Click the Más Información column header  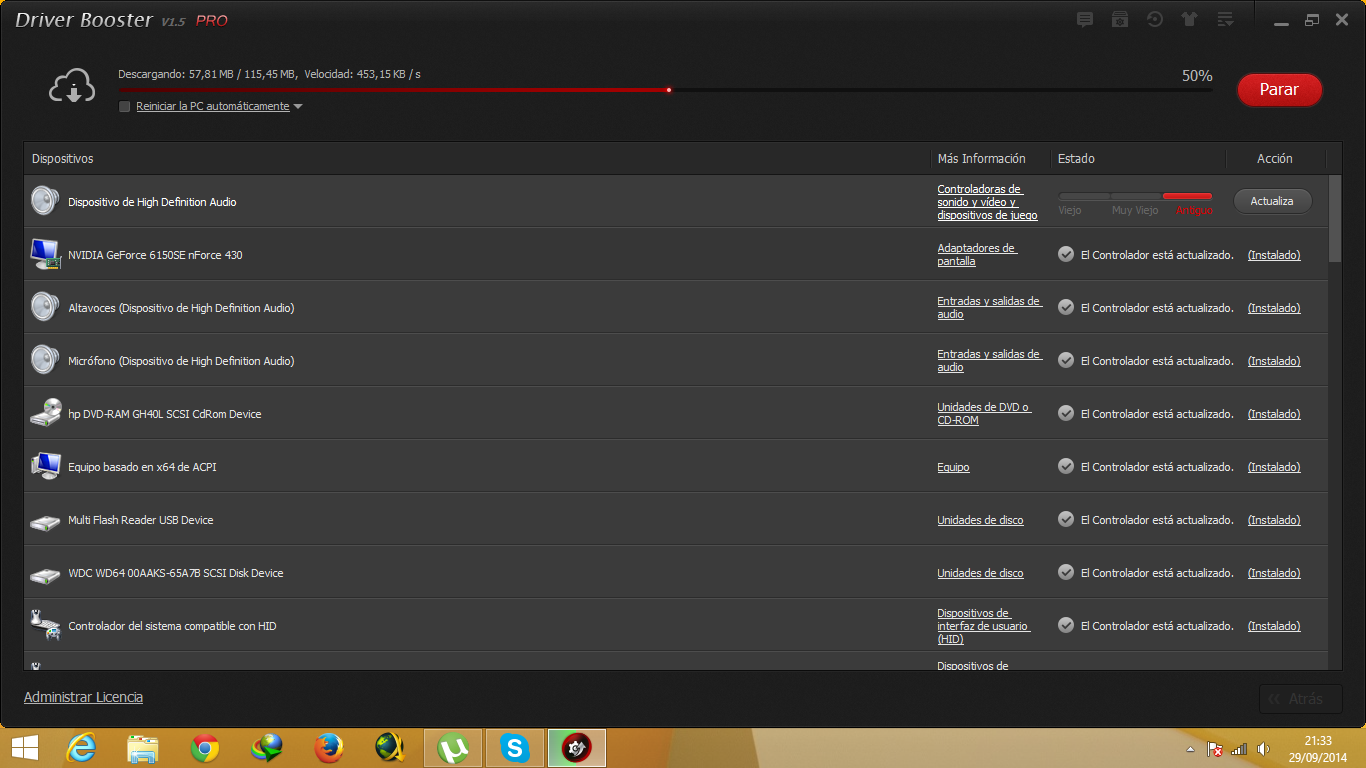point(981,158)
